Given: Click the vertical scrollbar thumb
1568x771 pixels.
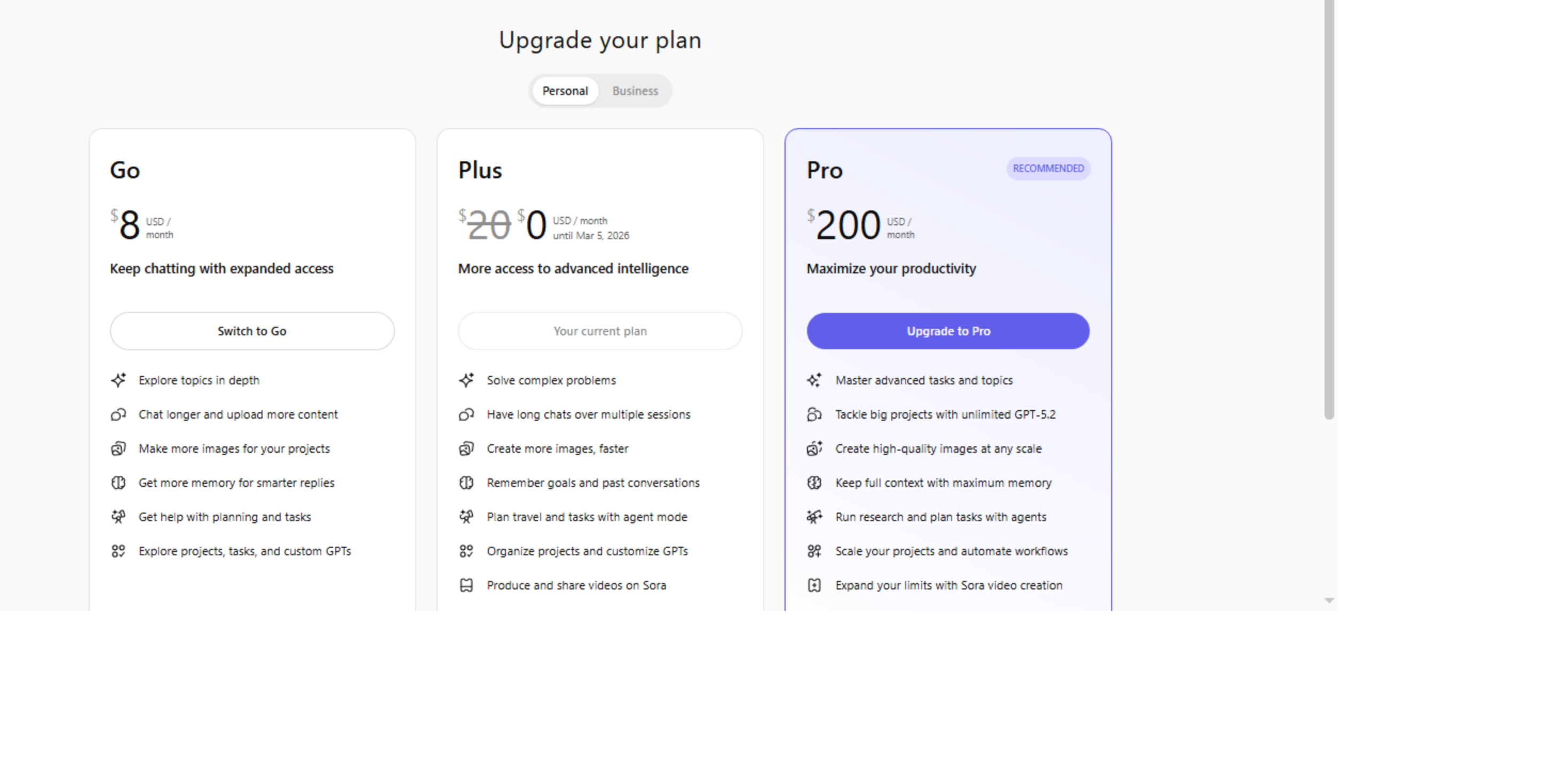Looking at the screenshot, I should coord(1329,207).
